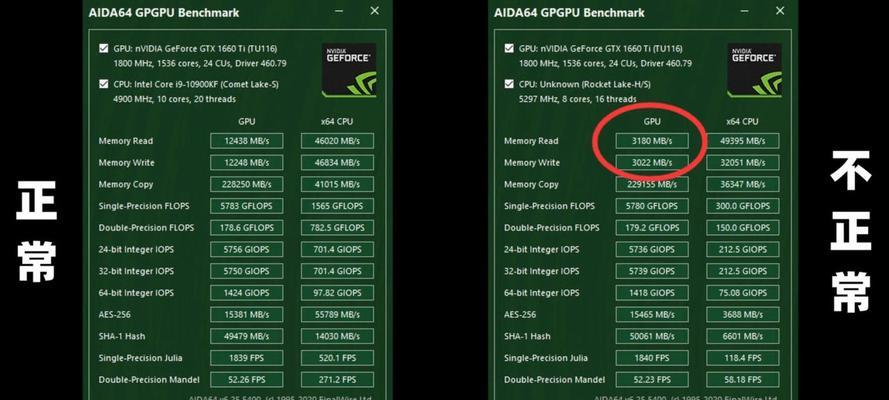Select the 75.08 GIOPS 64-bit integer value
Viewport: 889px width, 400px height.
743,293
